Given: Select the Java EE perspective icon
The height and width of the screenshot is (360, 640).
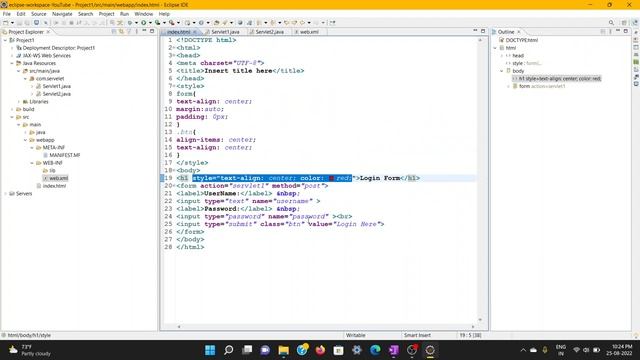Looking at the screenshot, I should 634,23.
